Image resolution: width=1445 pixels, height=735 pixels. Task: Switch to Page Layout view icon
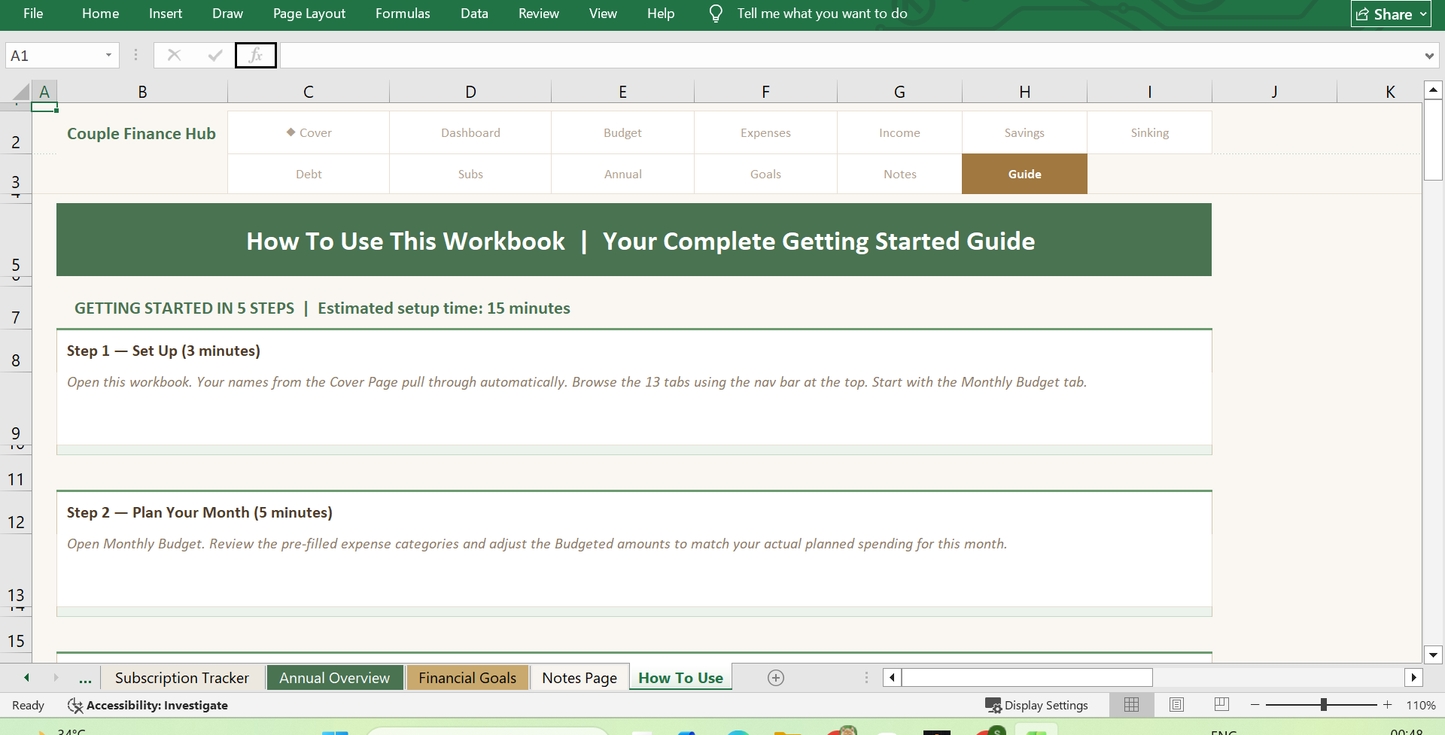(1176, 705)
